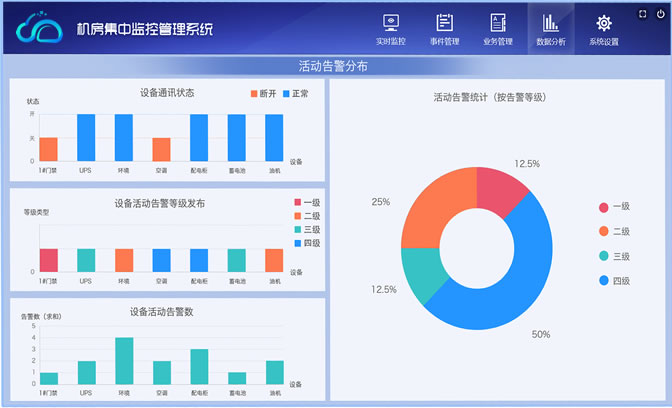Toggle 四级 legend in 设备活动告警等级发布 bar chart

[307, 243]
